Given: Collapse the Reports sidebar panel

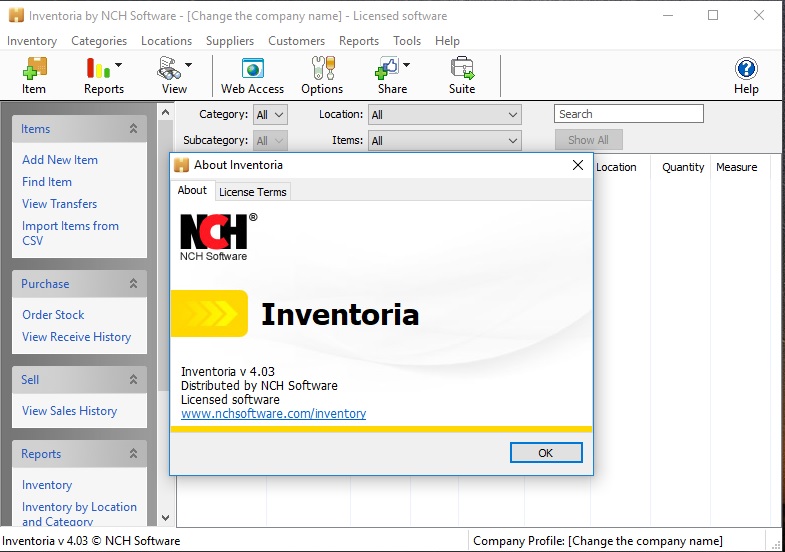Looking at the screenshot, I should point(133,453).
